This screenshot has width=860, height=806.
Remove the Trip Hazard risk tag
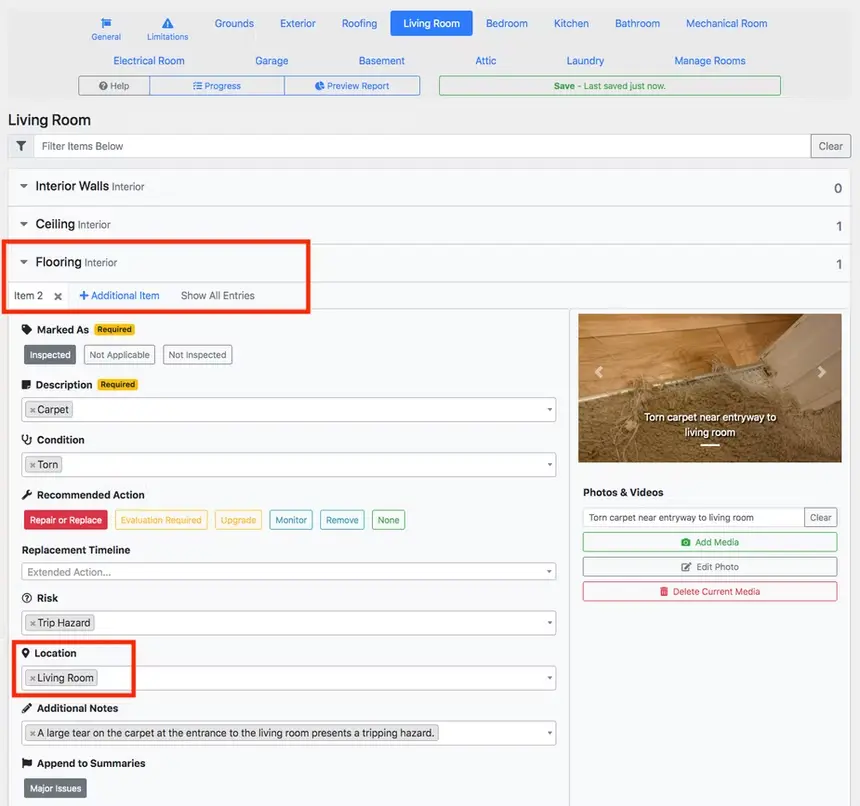click(33, 623)
